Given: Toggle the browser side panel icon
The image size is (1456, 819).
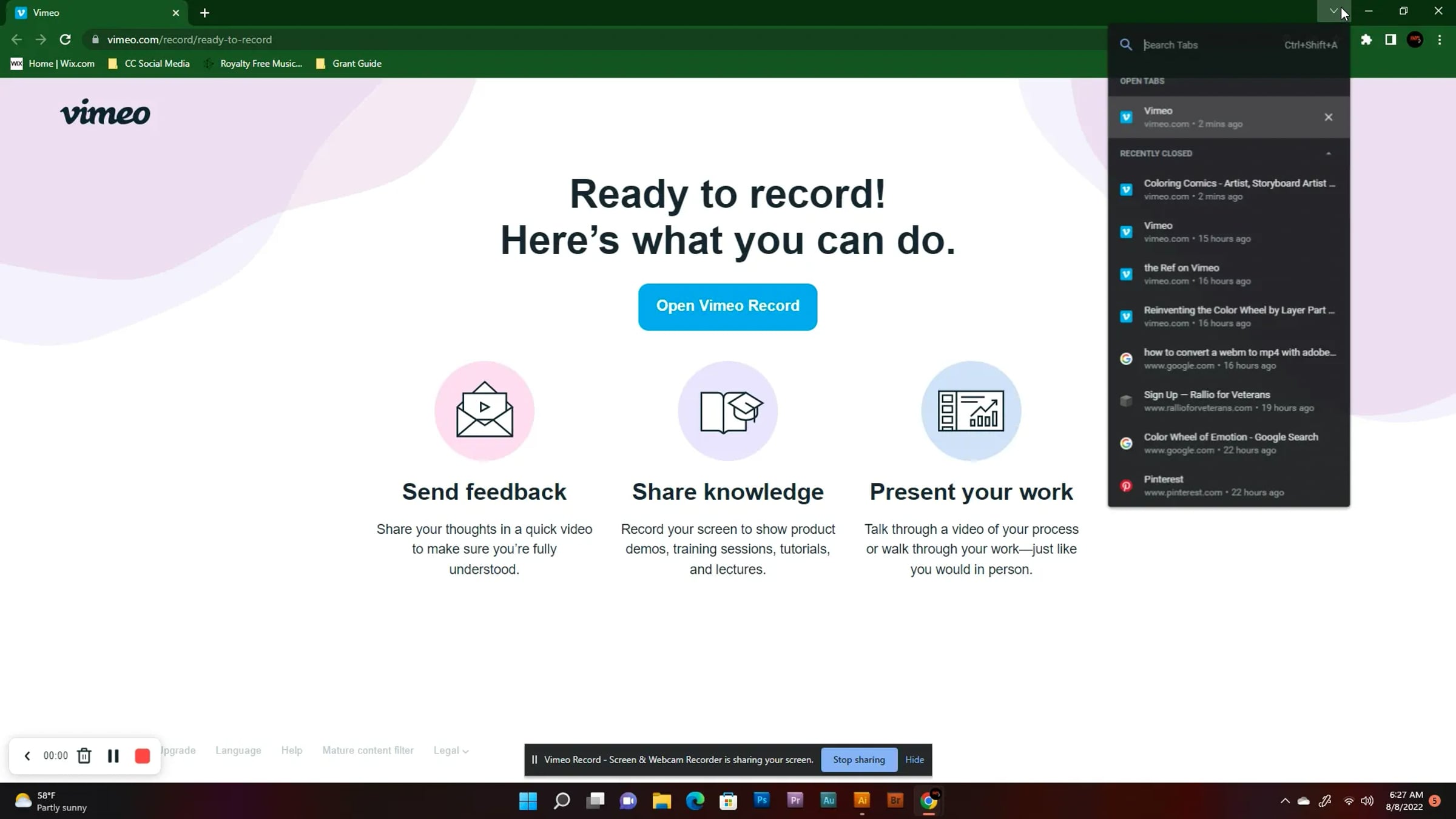Looking at the screenshot, I should [x=1390, y=39].
